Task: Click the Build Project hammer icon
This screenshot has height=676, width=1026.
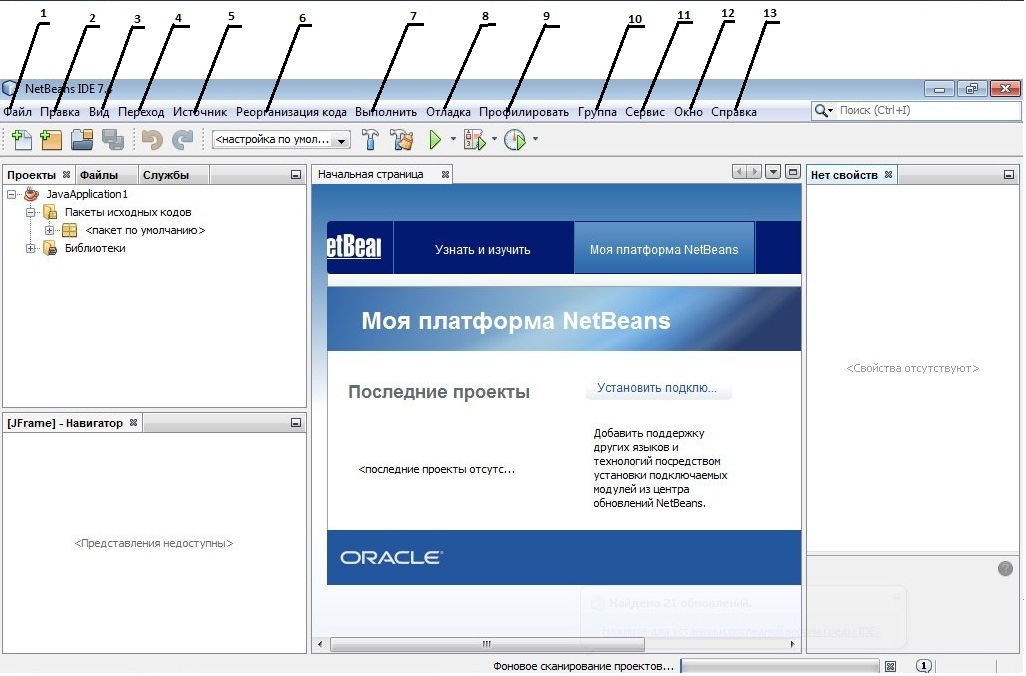Action: 370,139
